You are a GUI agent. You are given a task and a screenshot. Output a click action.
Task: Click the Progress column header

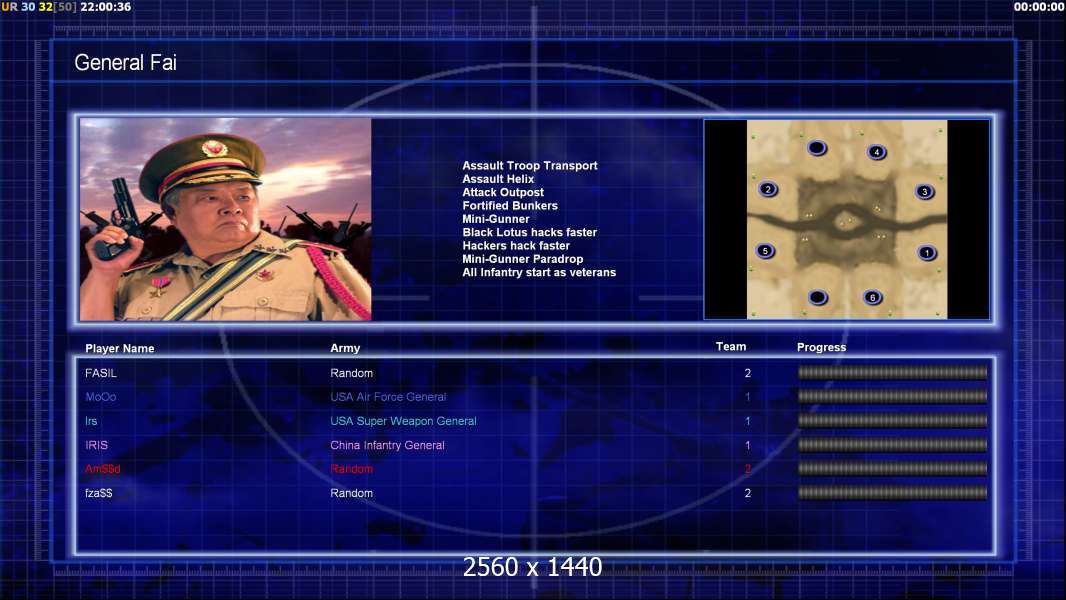[821, 347]
